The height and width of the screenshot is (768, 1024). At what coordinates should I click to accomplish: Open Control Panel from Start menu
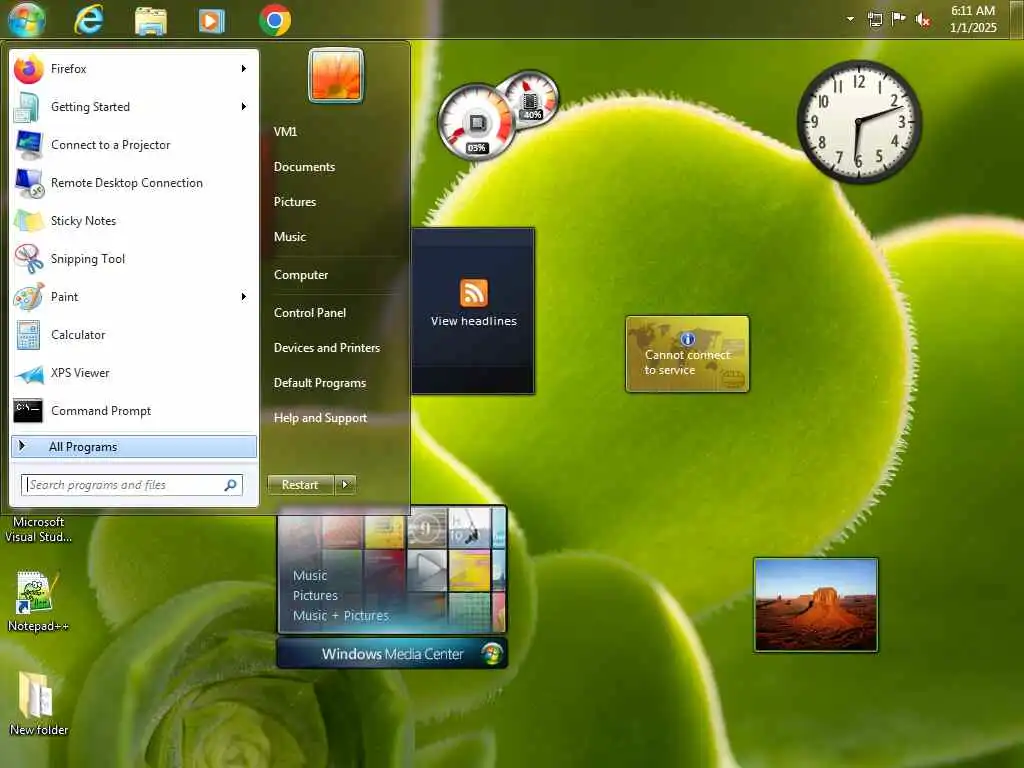coord(310,313)
